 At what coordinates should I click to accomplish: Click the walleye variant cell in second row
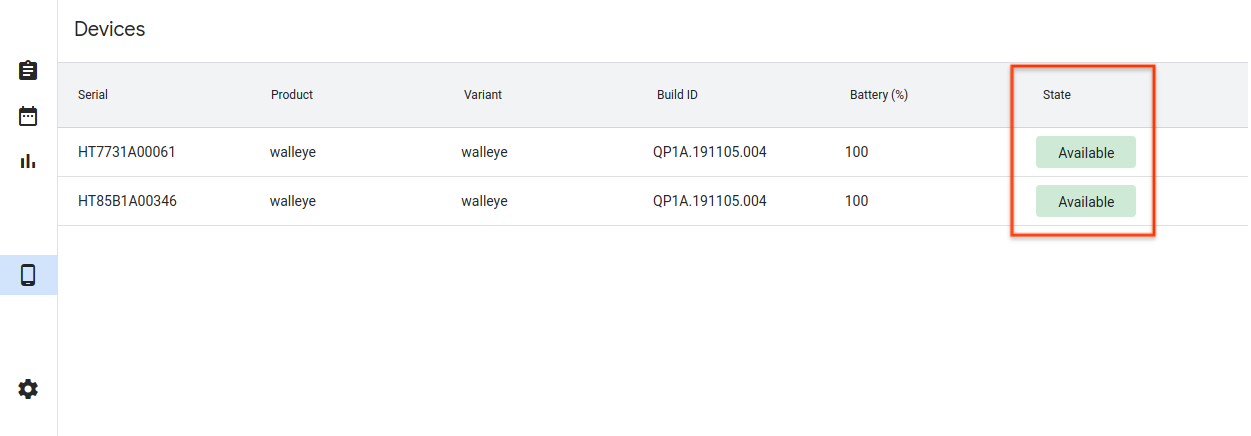(484, 201)
